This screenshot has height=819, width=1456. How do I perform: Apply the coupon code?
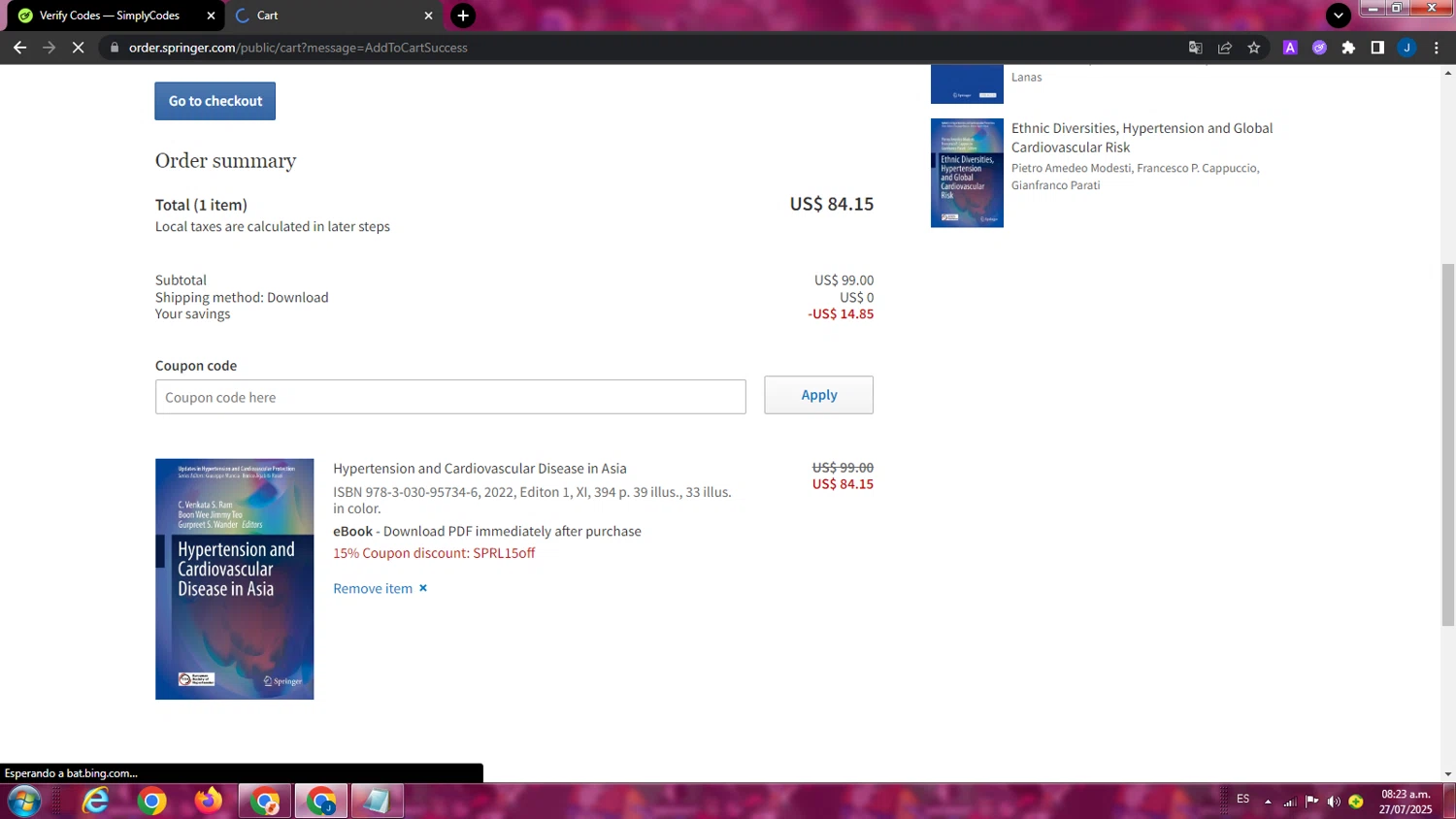[818, 395]
